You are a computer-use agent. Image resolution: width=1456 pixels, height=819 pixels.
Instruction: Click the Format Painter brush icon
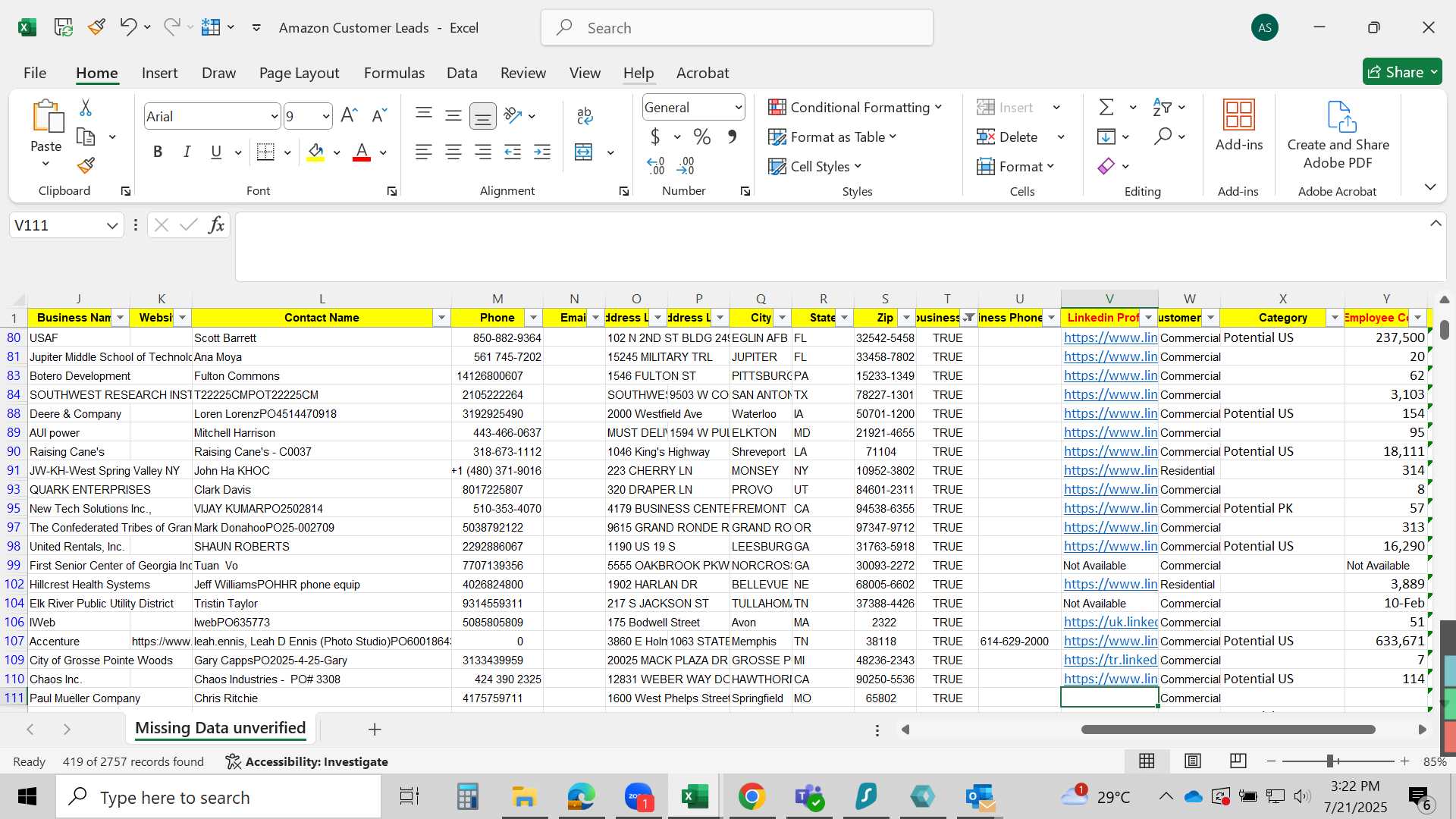pos(86,165)
